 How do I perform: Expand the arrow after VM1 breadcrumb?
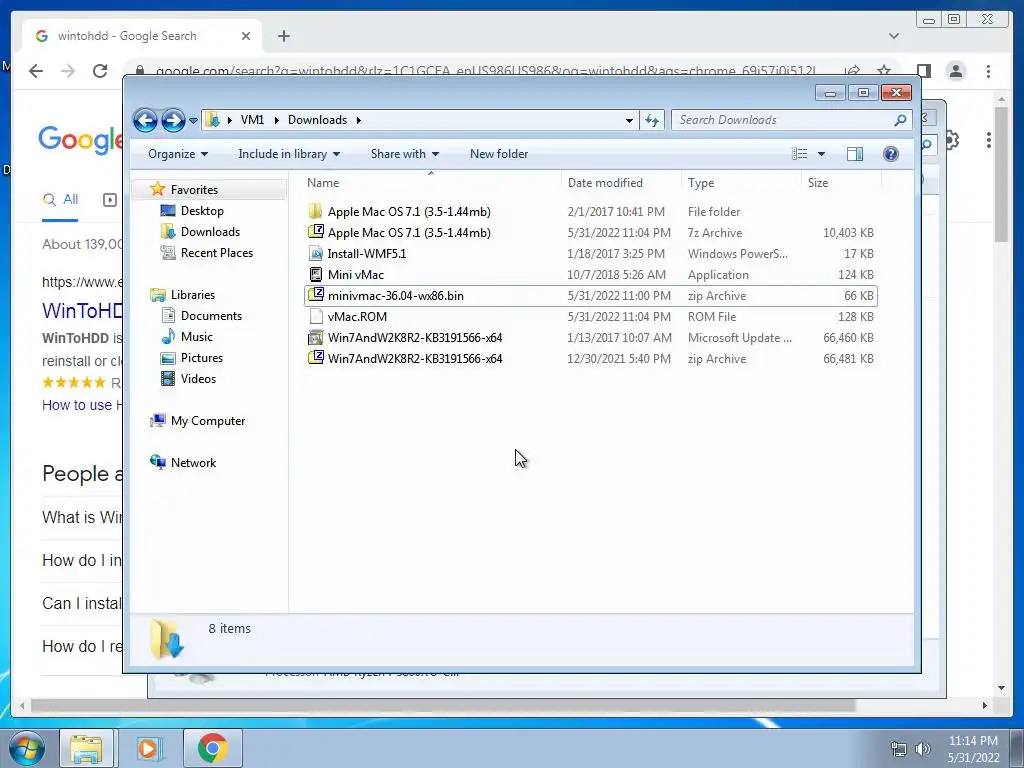pos(276,120)
